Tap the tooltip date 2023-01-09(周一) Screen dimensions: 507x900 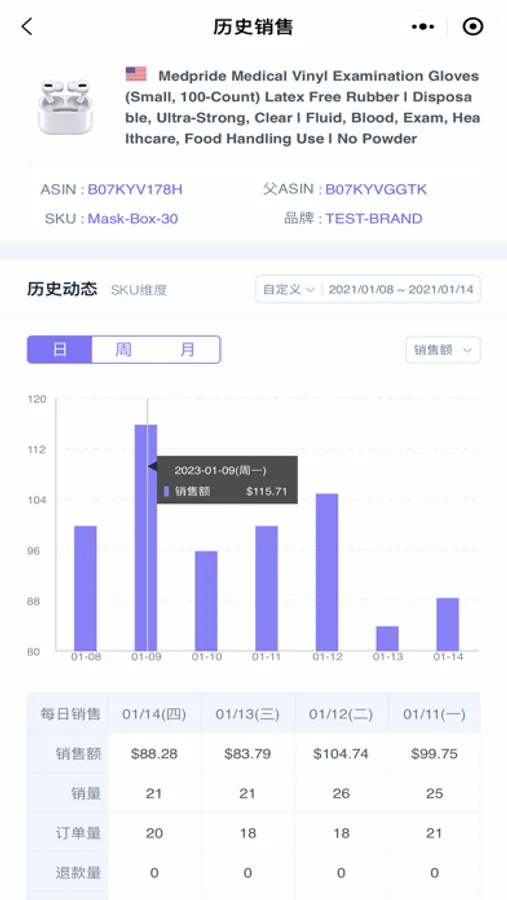point(220,471)
